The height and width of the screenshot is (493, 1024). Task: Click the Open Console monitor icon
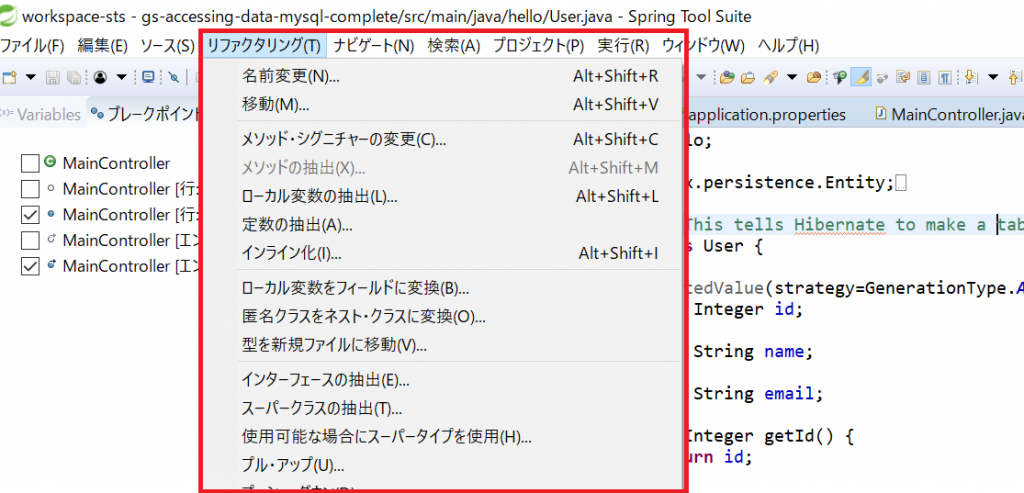(x=148, y=77)
